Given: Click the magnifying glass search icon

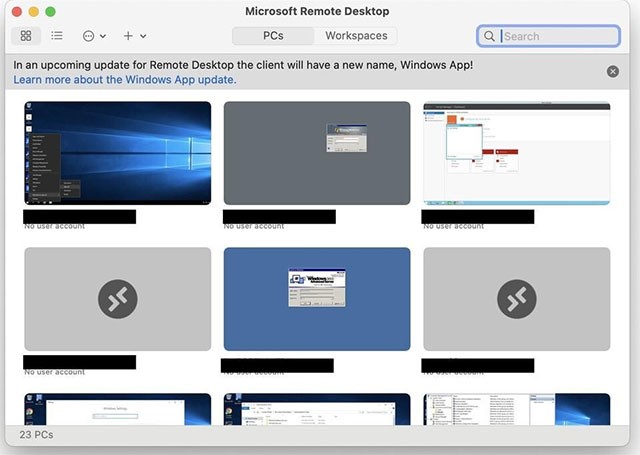Looking at the screenshot, I should pos(490,36).
